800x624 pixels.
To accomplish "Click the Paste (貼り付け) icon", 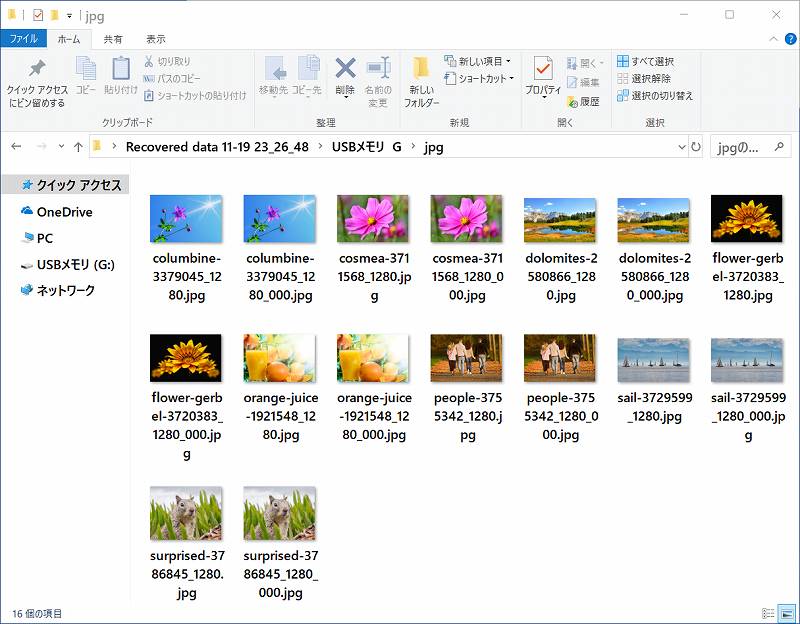I will [x=121, y=78].
